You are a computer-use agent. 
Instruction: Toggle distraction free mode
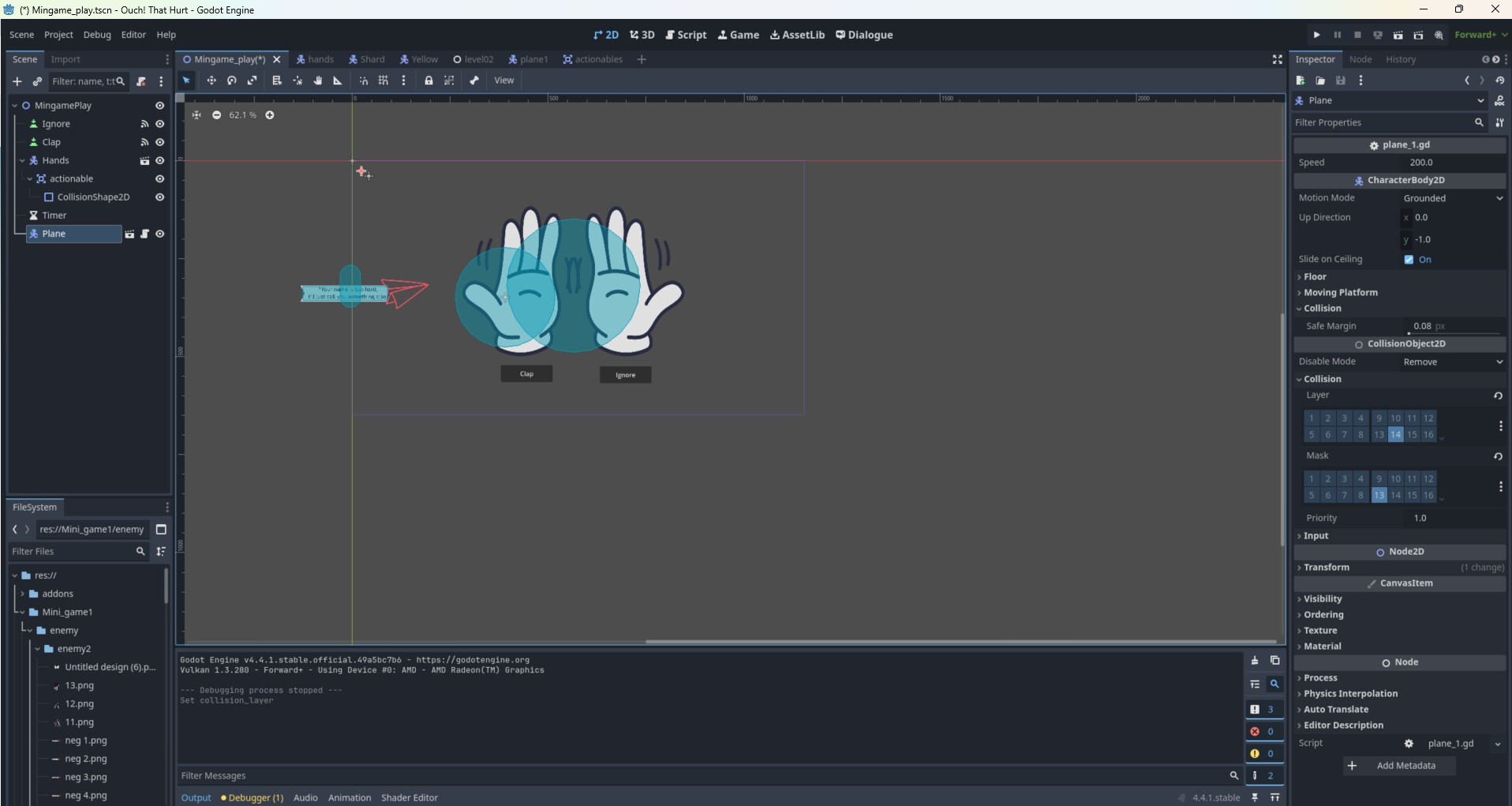point(1277,59)
